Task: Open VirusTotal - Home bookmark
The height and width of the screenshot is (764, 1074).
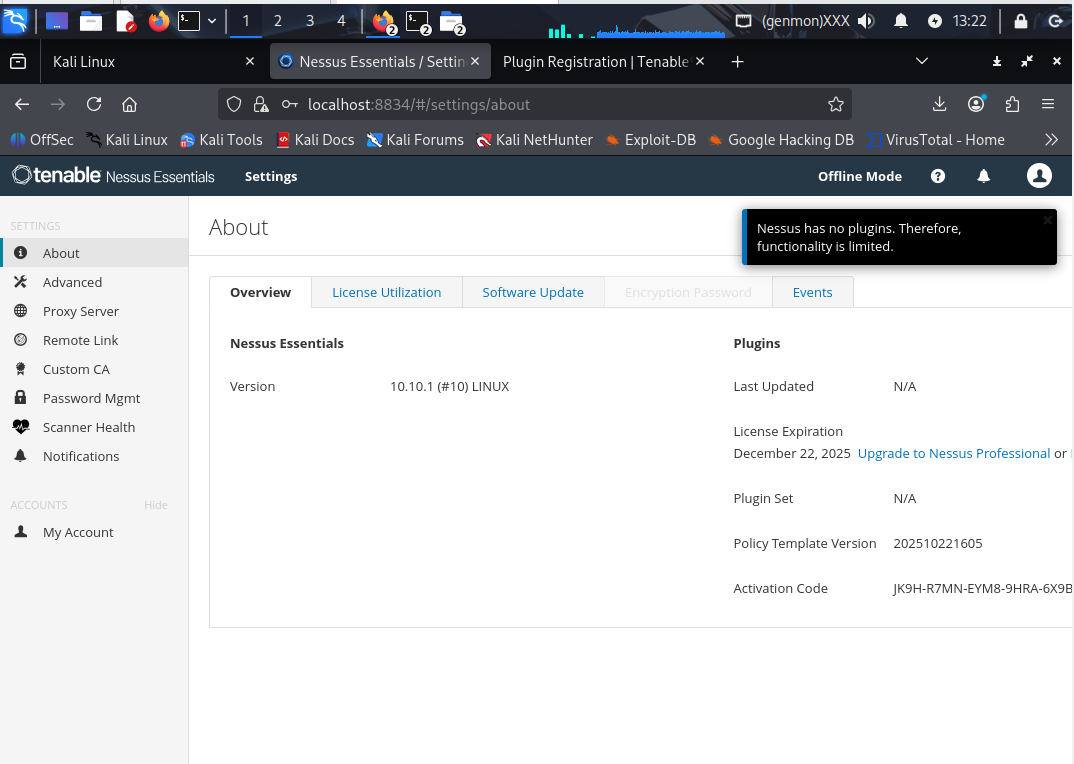Action: [x=935, y=140]
